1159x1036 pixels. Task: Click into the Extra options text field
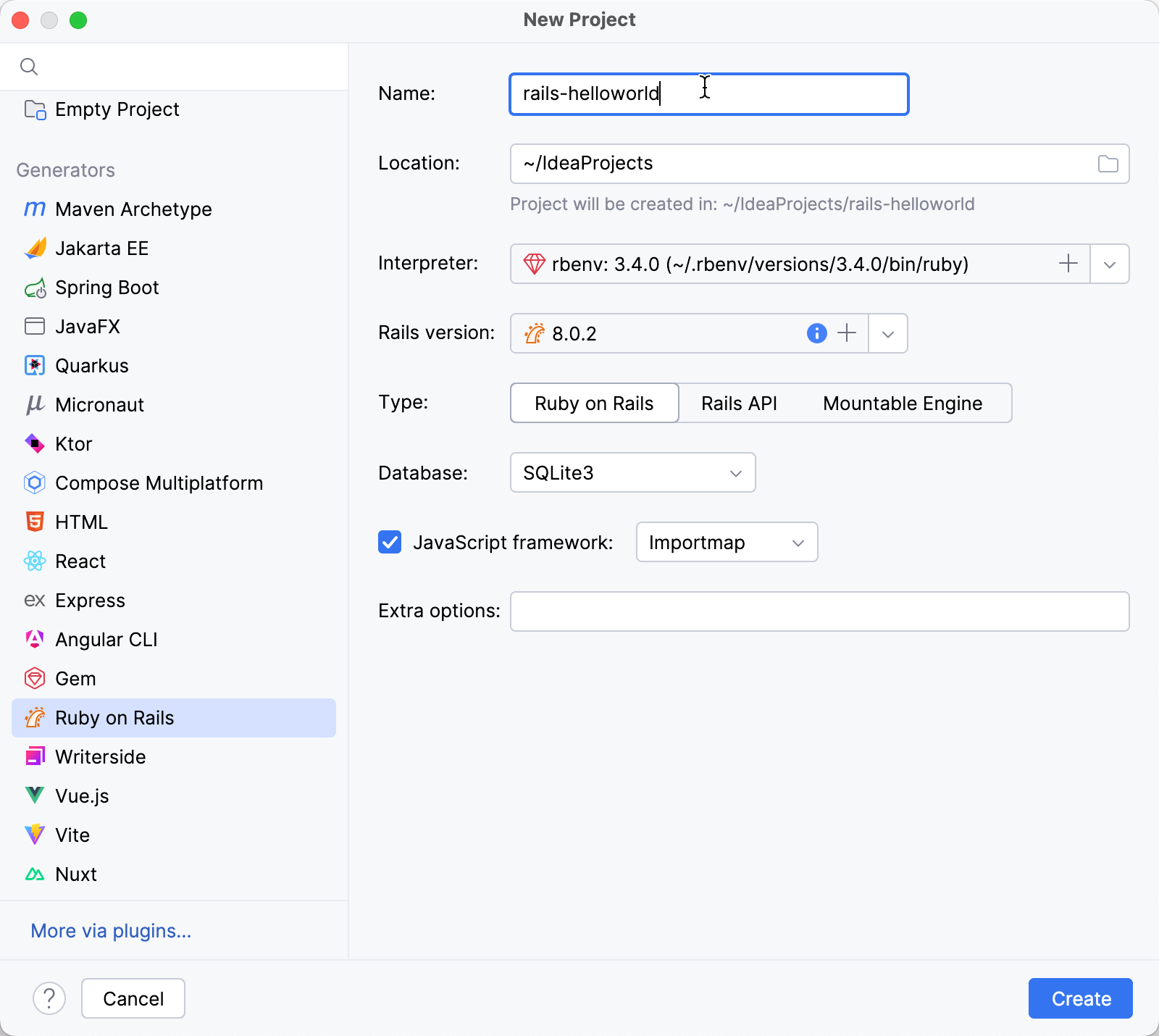point(819,611)
